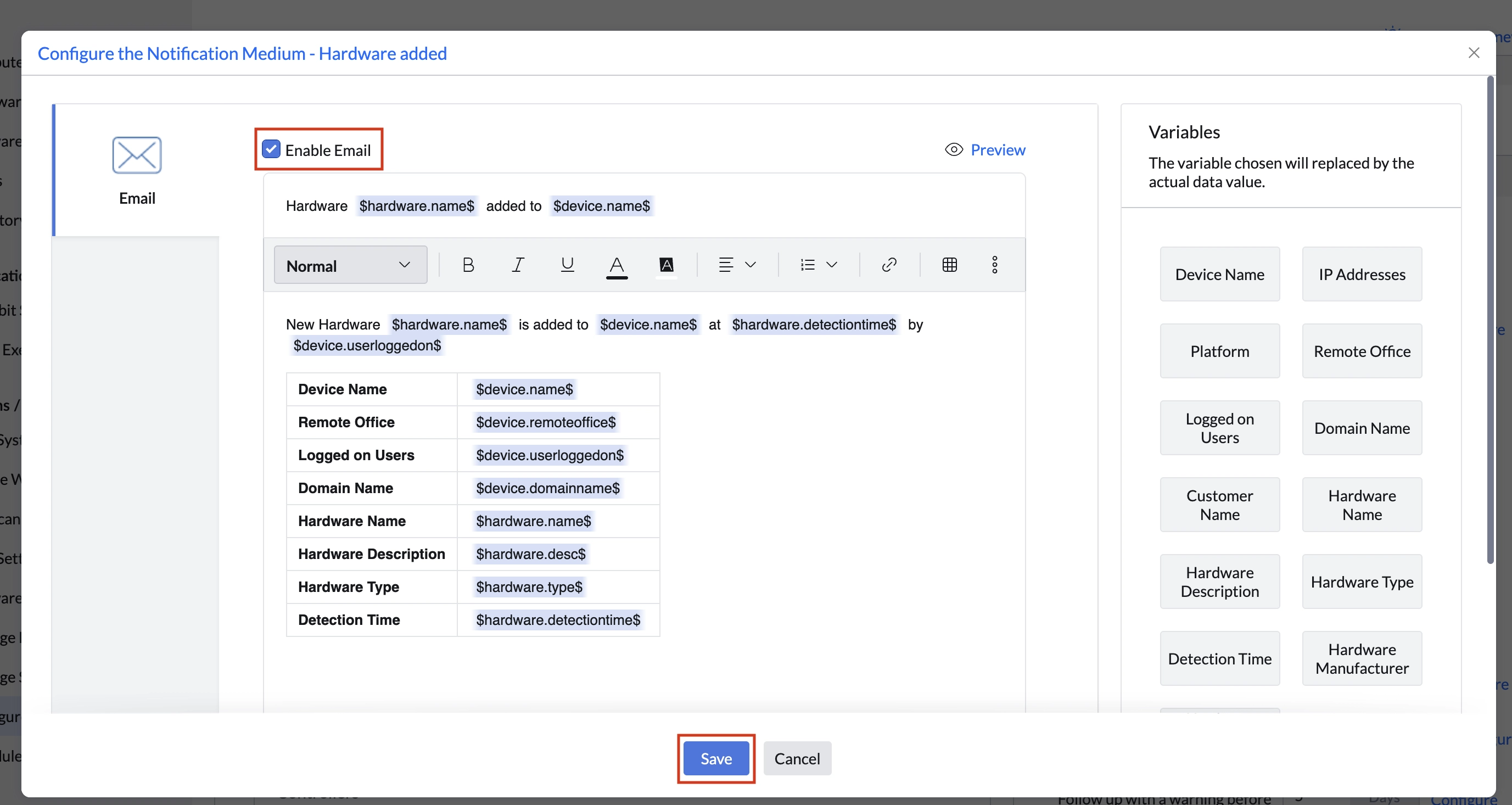Insert a table using the table icon

[x=950, y=265]
